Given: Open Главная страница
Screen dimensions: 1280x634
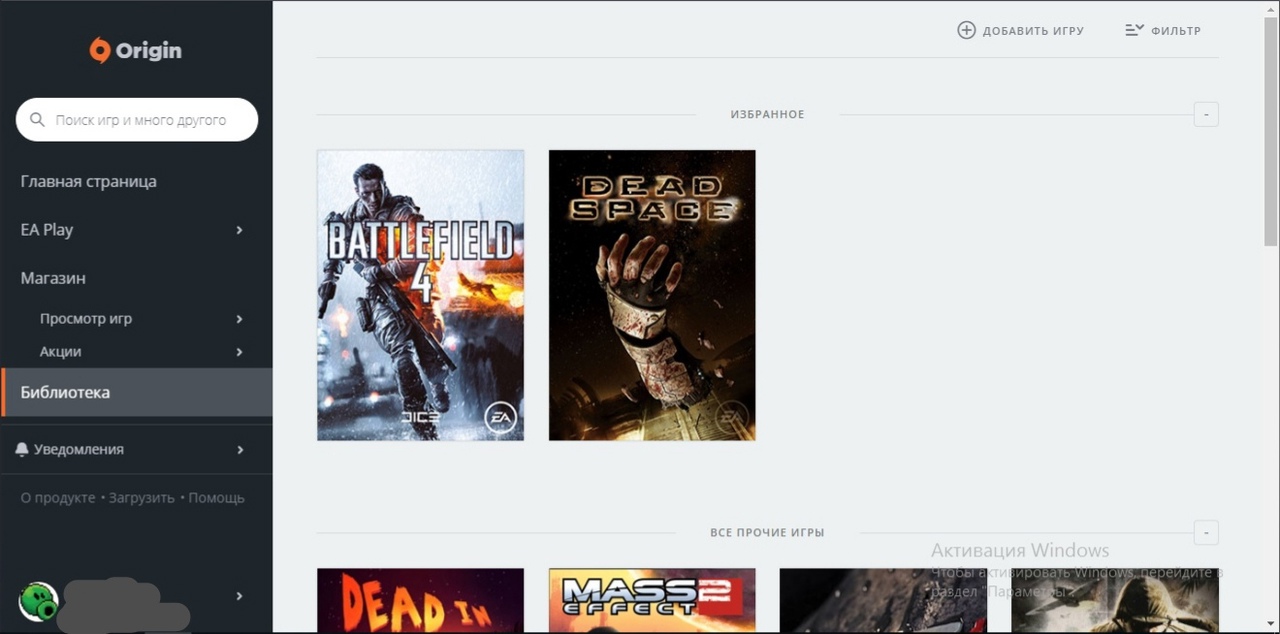Looking at the screenshot, I should 88,181.
